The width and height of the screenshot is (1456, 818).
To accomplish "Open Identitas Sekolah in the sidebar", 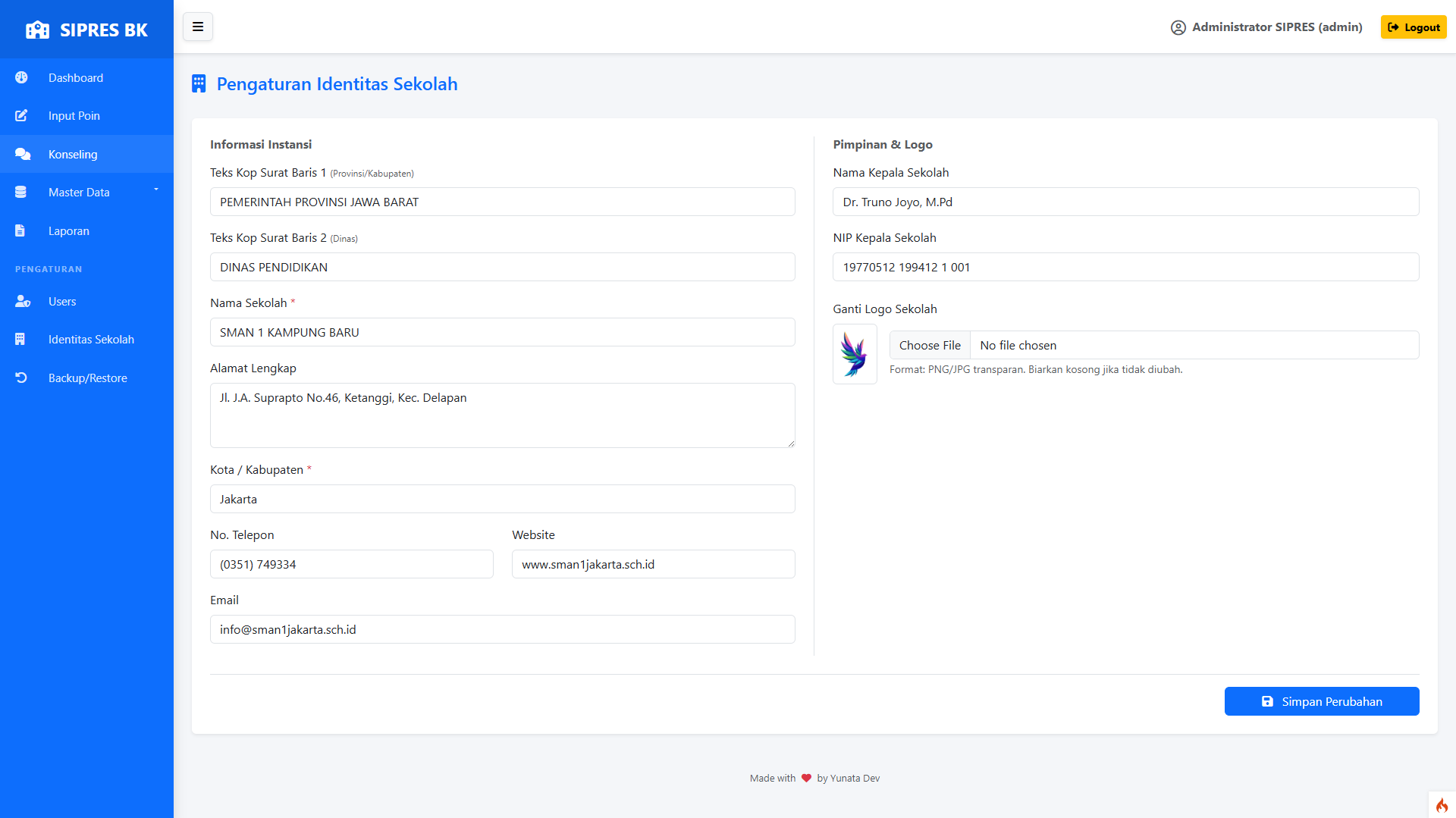I will point(91,340).
